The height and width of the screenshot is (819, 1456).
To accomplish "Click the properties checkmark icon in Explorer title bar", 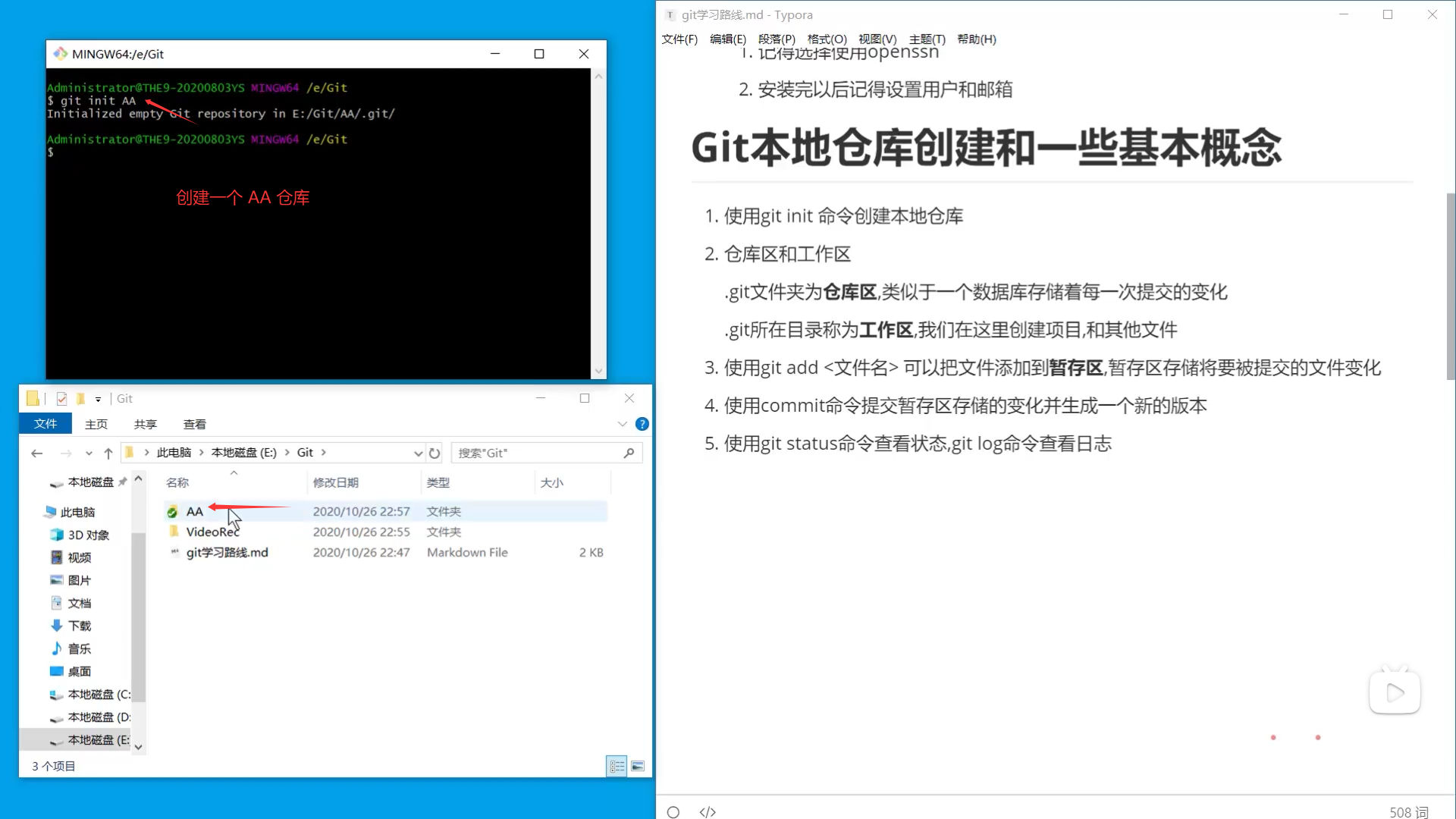I will click(x=61, y=399).
